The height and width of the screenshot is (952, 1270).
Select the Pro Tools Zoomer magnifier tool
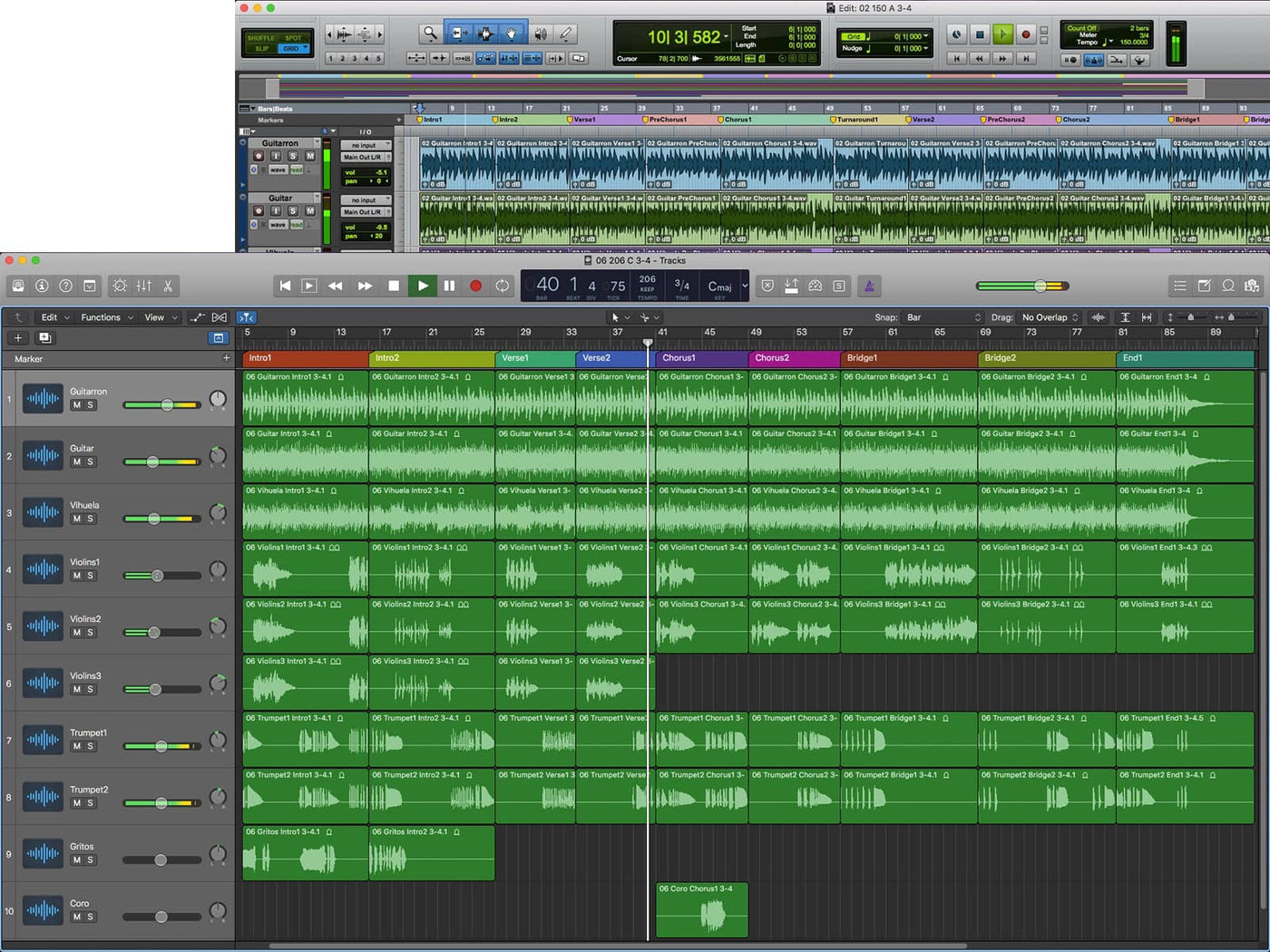(x=430, y=34)
